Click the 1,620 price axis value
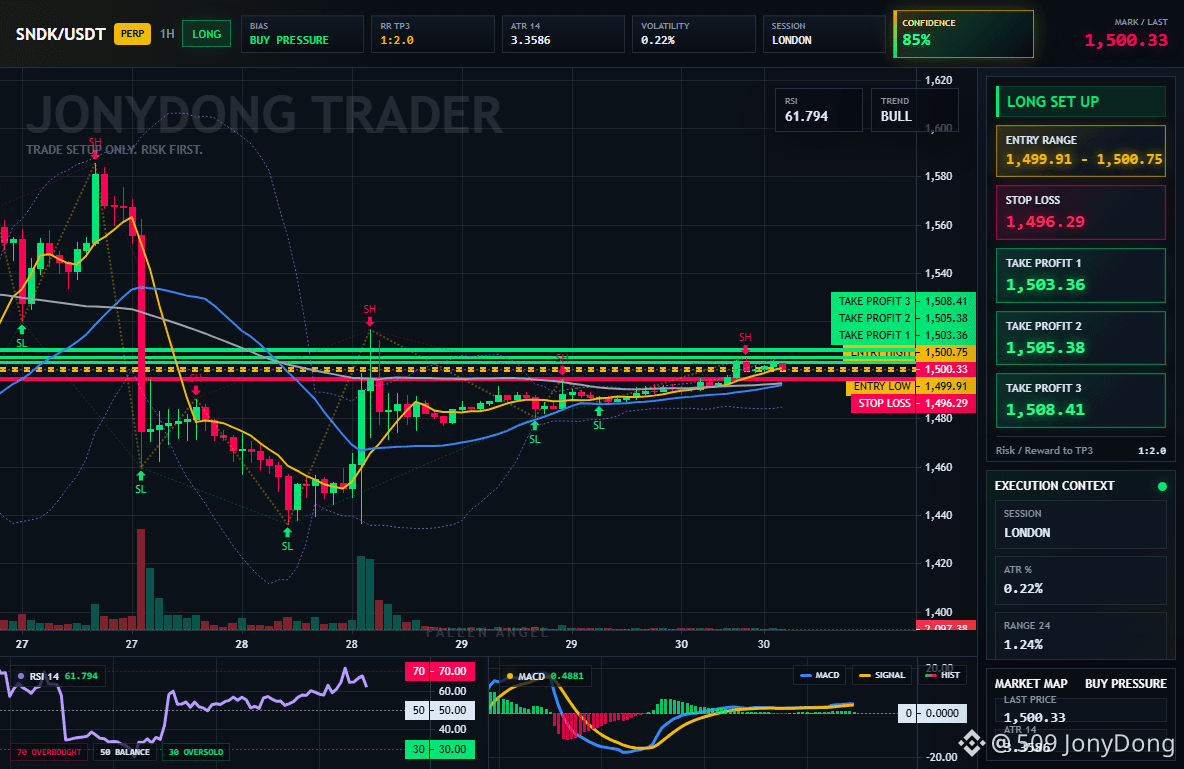Image resolution: width=1184 pixels, height=769 pixels. [939, 80]
